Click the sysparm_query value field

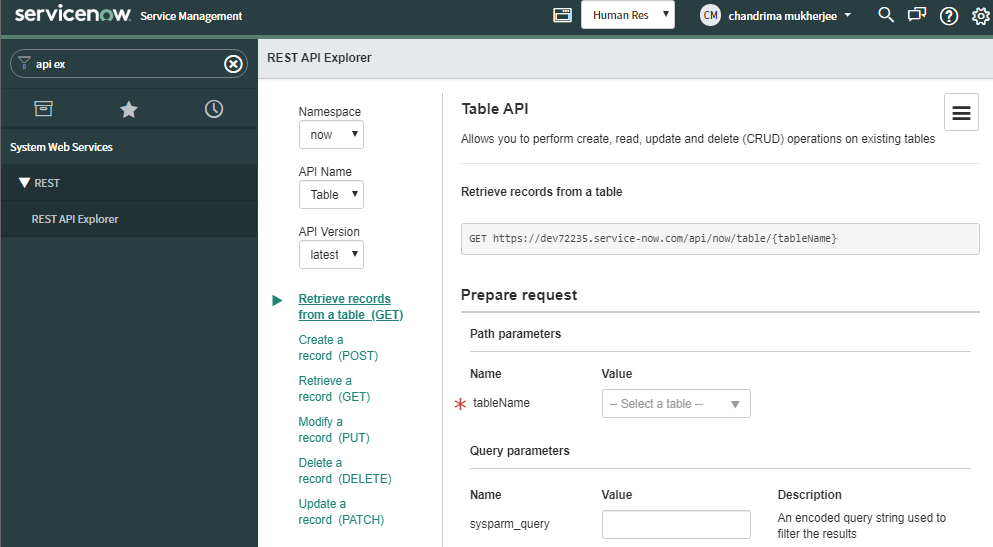pos(676,524)
